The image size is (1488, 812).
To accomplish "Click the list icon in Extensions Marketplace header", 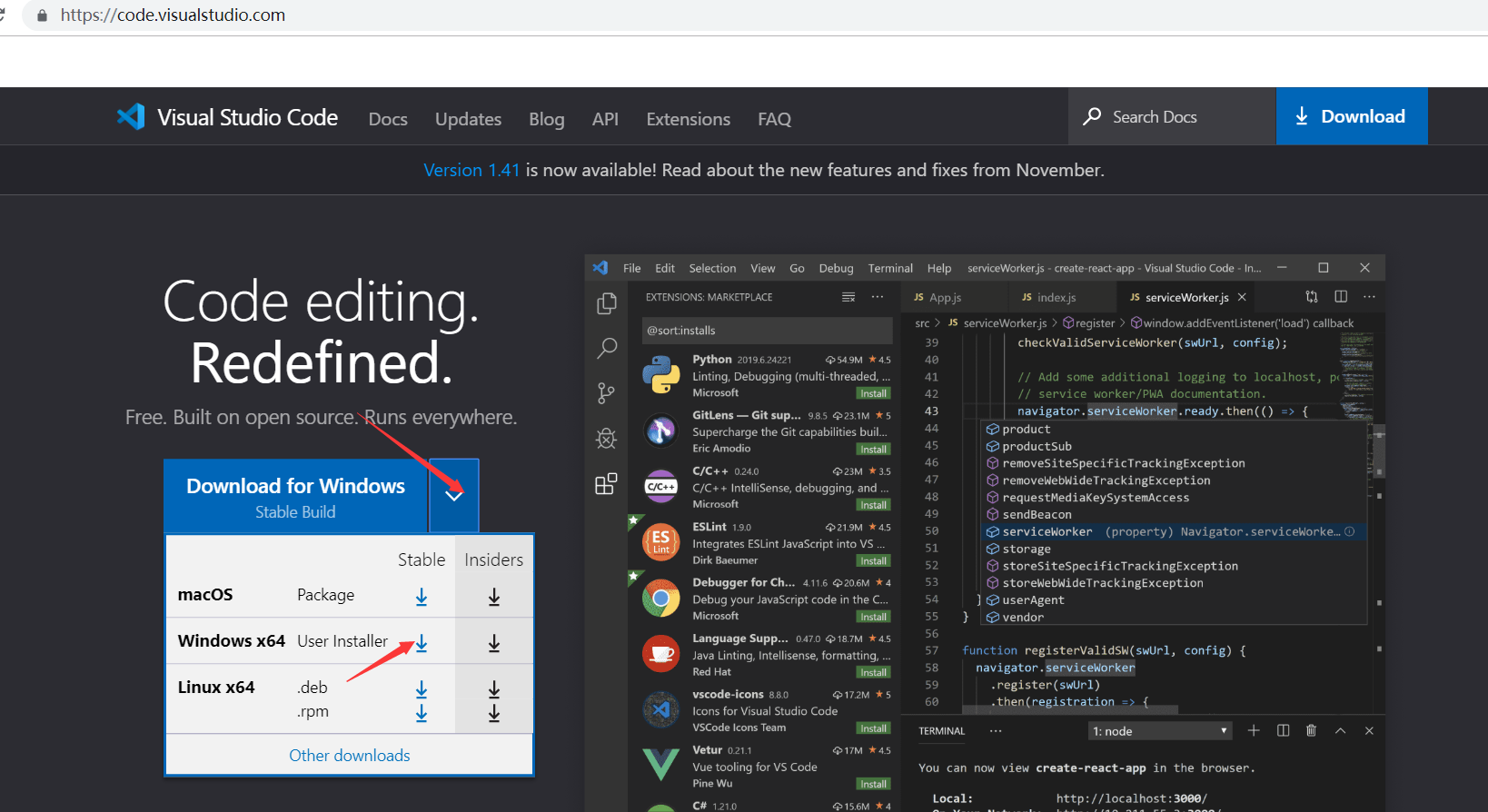I will click(x=848, y=297).
